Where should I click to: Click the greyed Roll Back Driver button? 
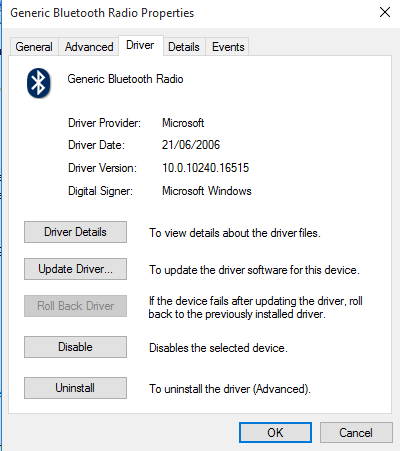pos(75,306)
